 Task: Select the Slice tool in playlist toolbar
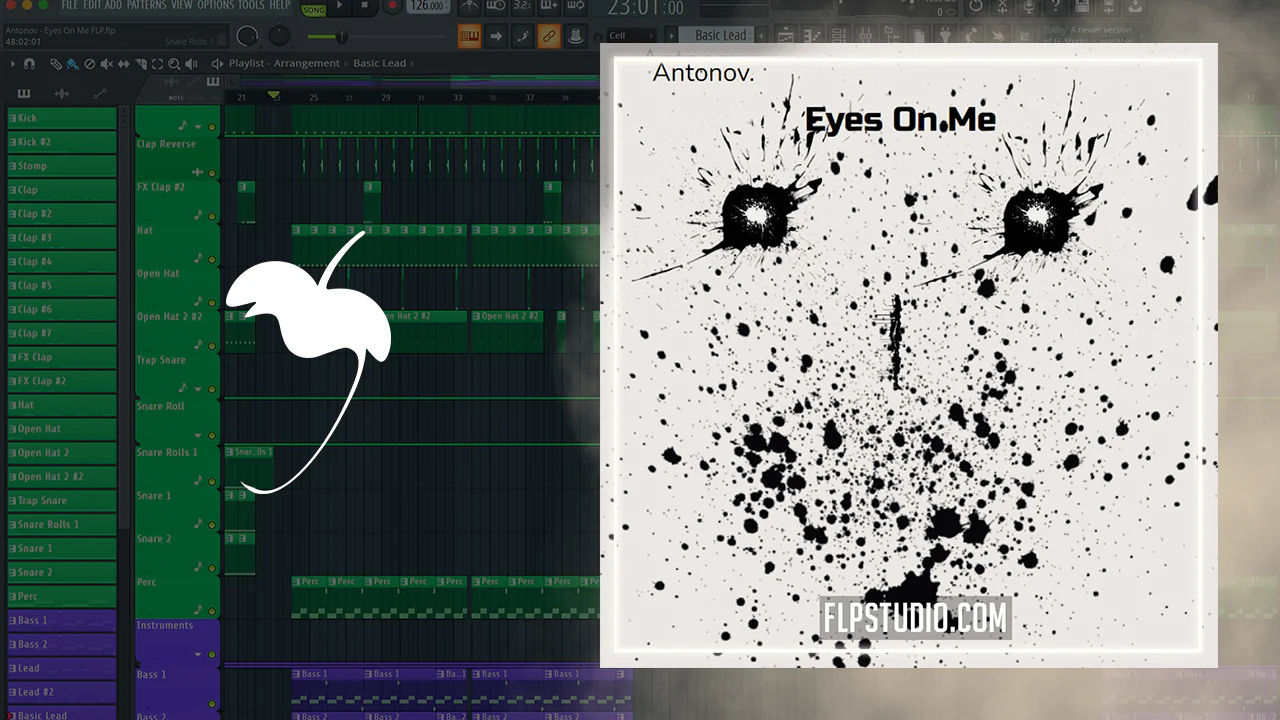tap(140, 63)
